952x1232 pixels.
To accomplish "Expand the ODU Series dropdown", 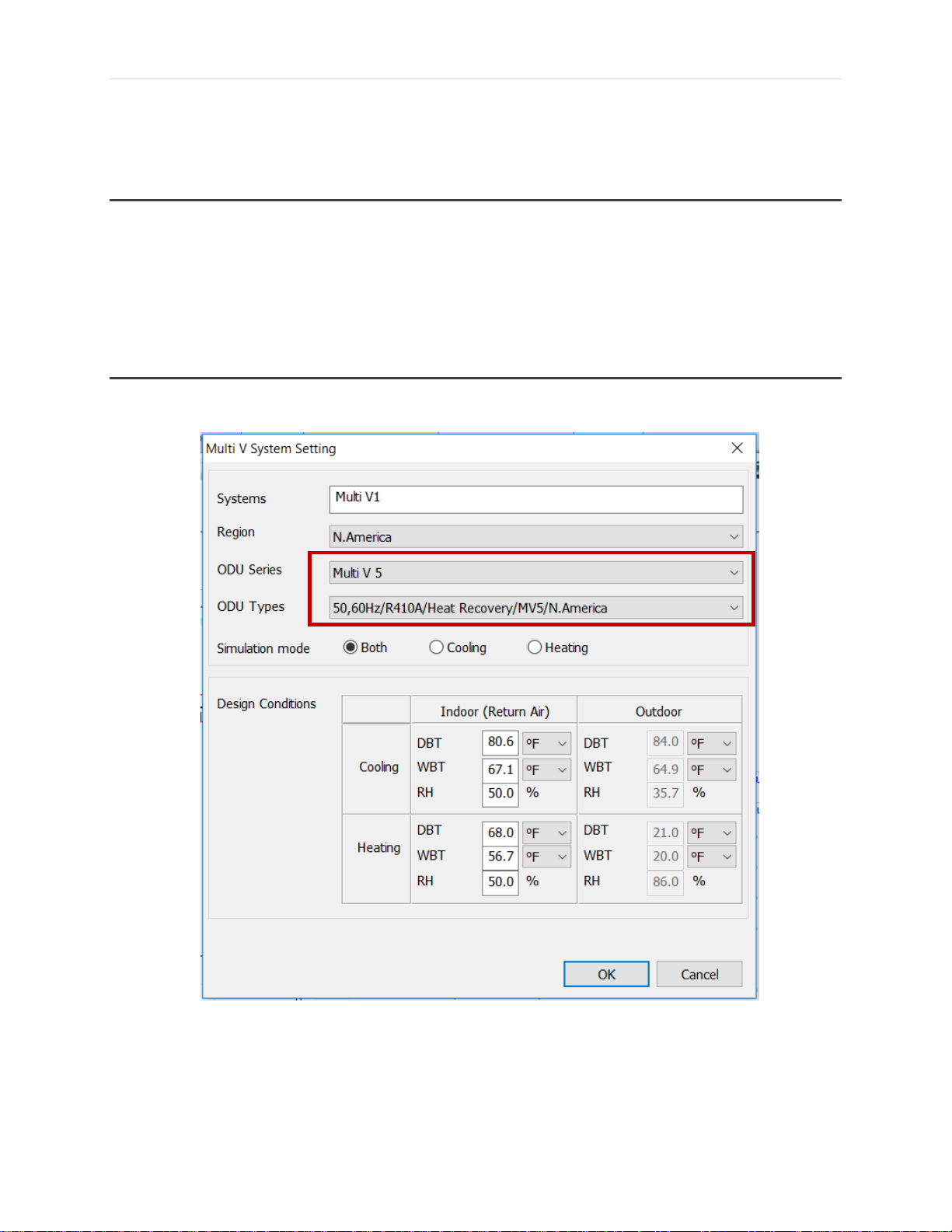I will pos(535,573).
